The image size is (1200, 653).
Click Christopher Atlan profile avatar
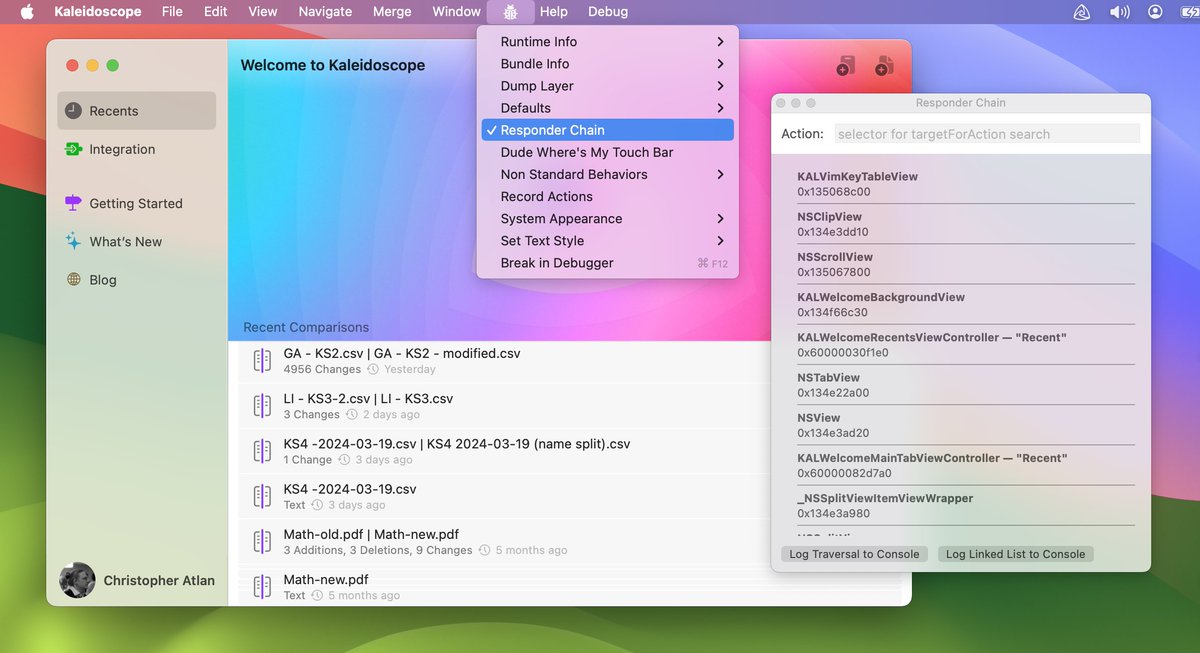(x=77, y=580)
